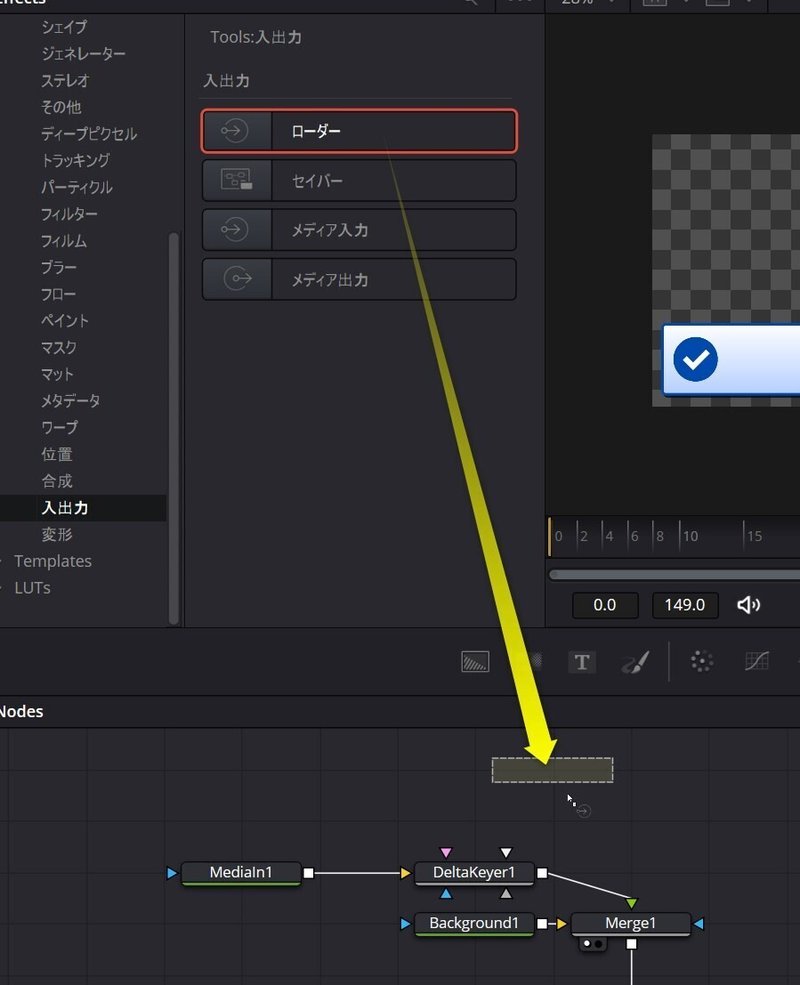
Task: Open the シェイプ category
Action: tap(64, 27)
